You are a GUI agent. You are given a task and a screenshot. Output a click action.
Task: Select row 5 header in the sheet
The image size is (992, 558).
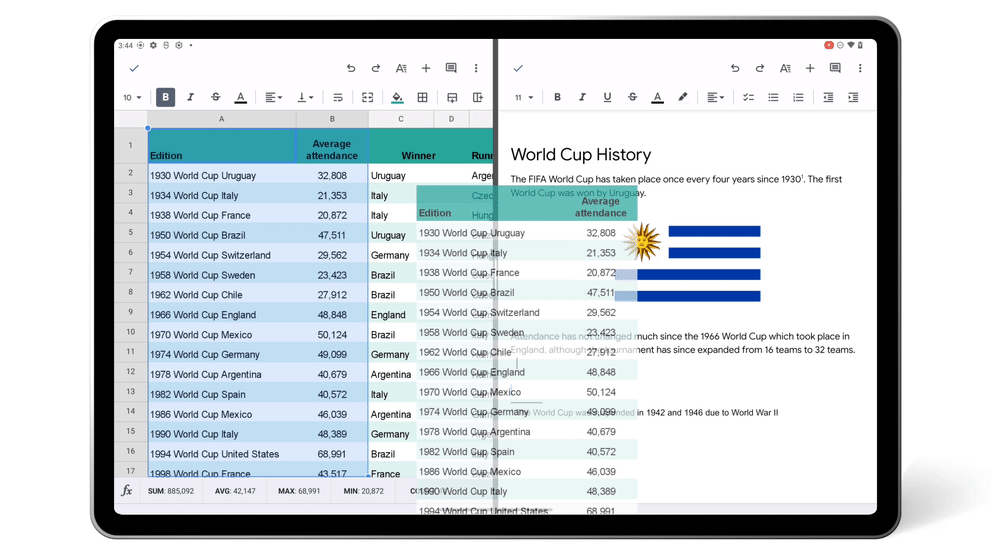[x=131, y=233]
